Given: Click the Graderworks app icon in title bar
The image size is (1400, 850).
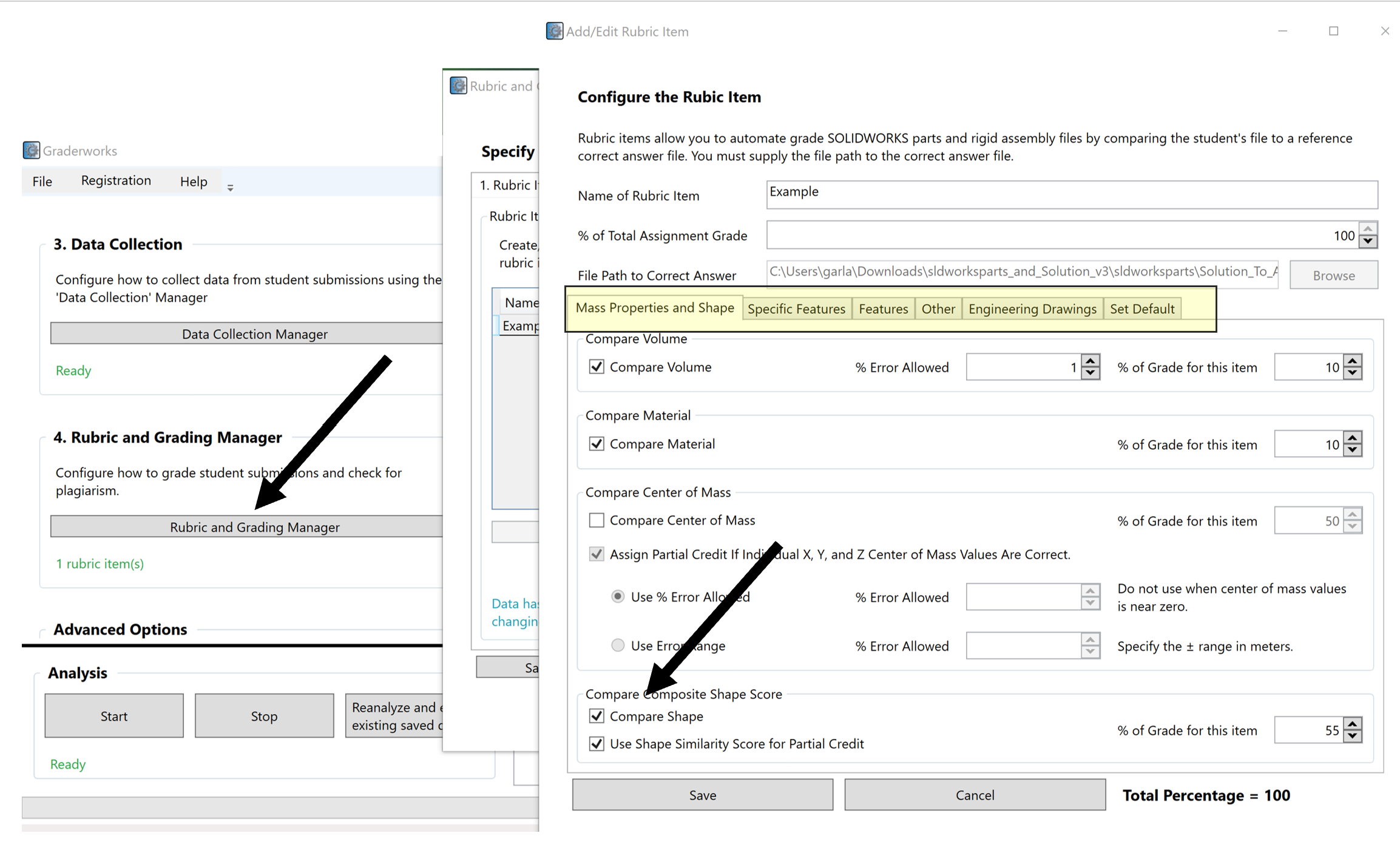Looking at the screenshot, I should click(32, 150).
